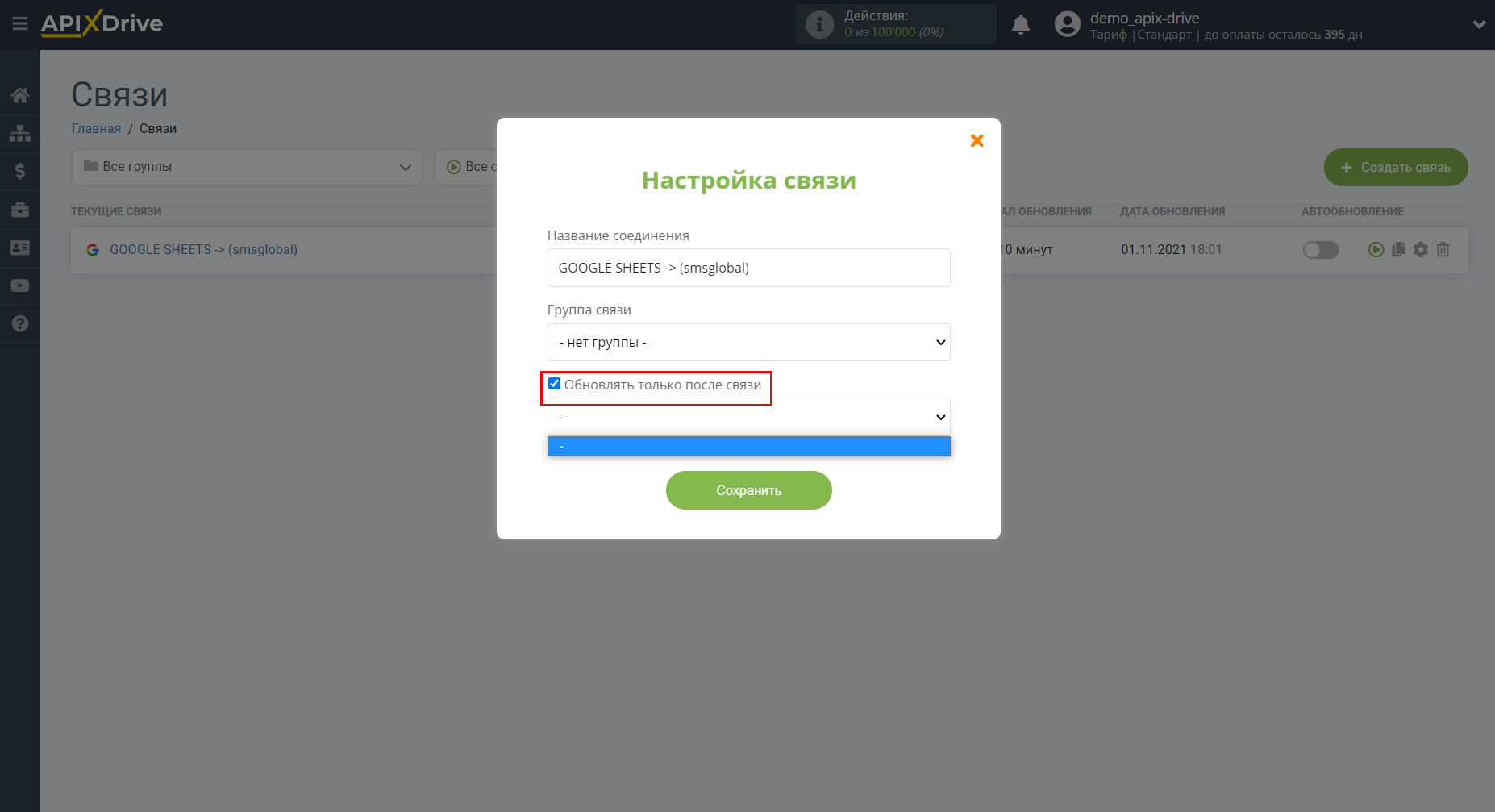1495x812 pixels.
Task: Open notifications bell icon
Action: click(x=1021, y=24)
